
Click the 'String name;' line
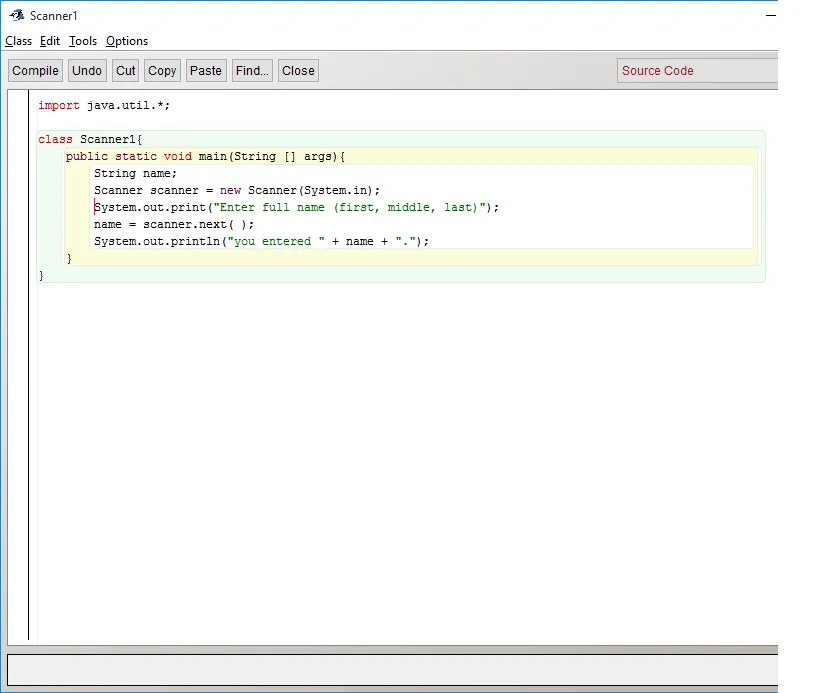click(135, 173)
